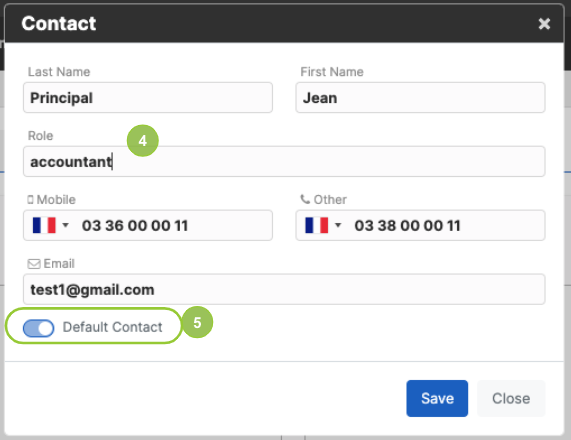This screenshot has width=571, height=440.
Task: Close the Contact dialog with X icon
Action: [x=544, y=24]
